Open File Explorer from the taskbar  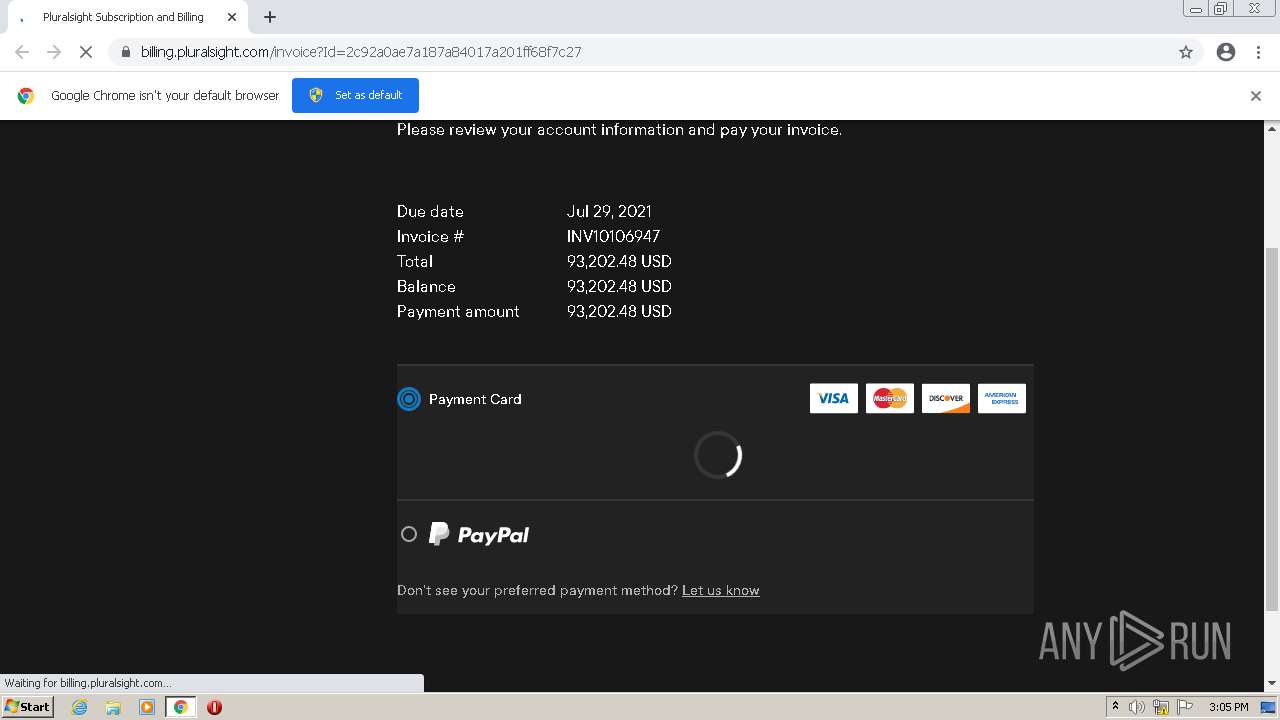tap(113, 707)
